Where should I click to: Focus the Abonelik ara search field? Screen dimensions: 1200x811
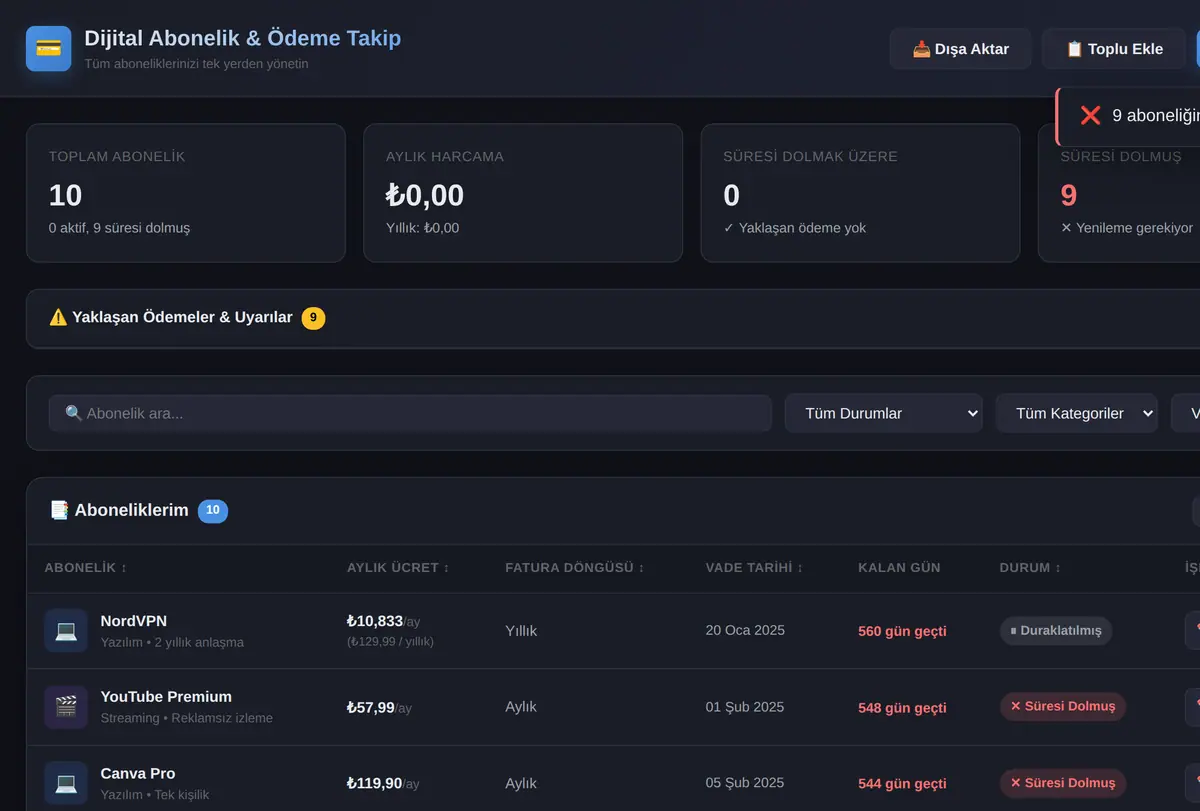410,413
